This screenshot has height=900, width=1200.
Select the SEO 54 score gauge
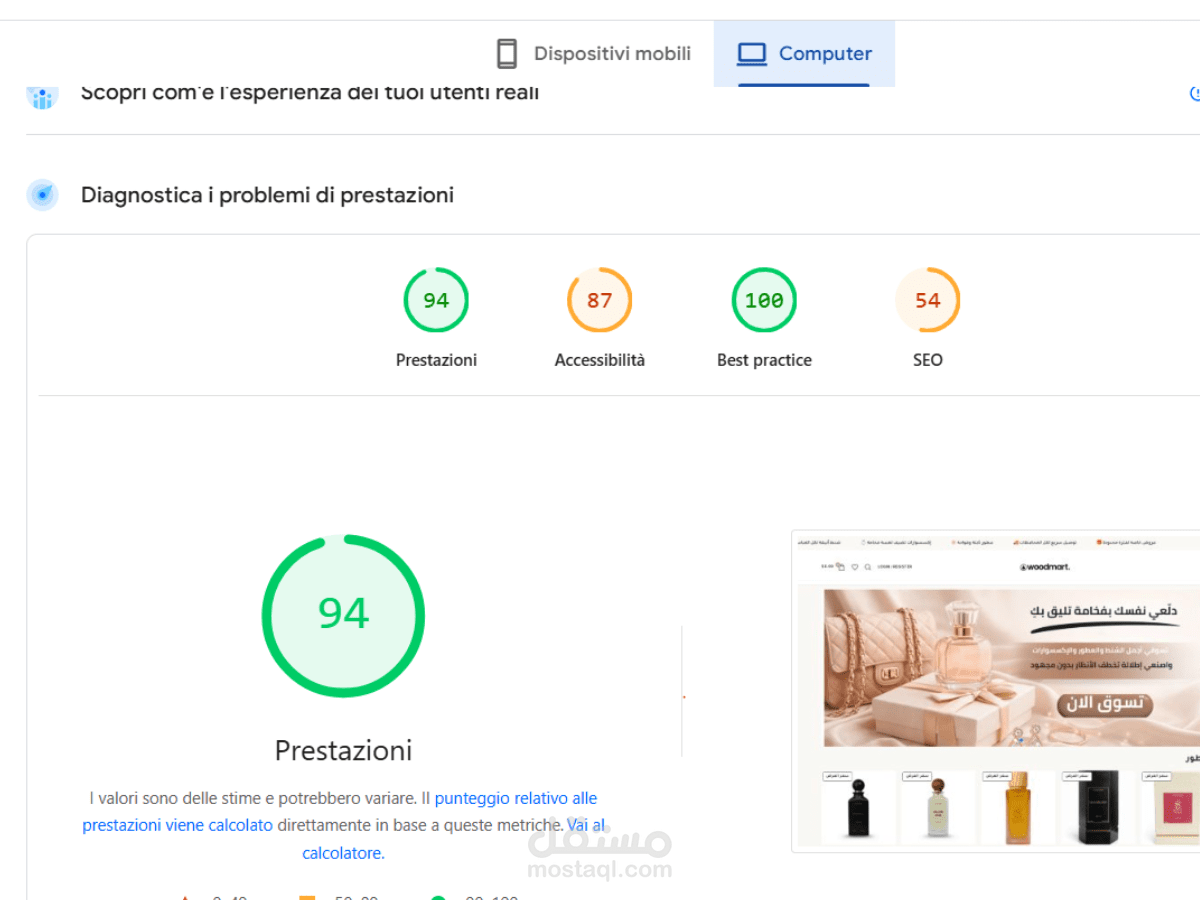(928, 300)
